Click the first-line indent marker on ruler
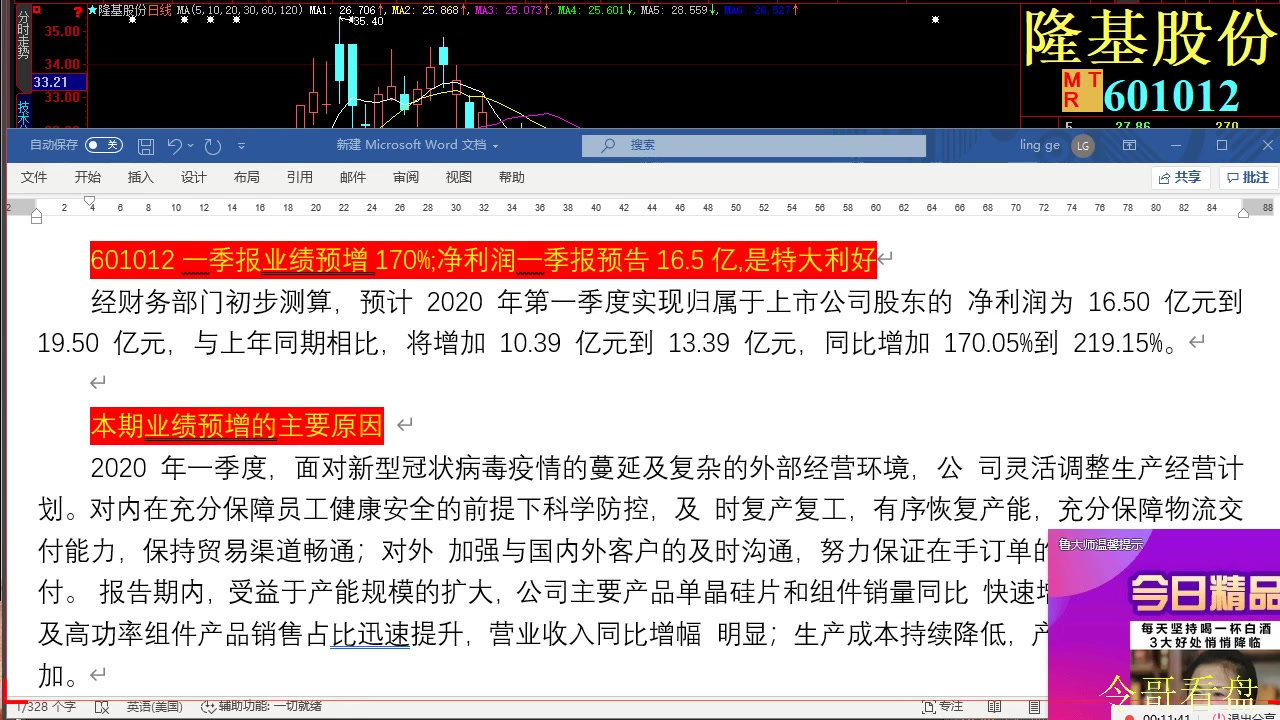 point(91,202)
